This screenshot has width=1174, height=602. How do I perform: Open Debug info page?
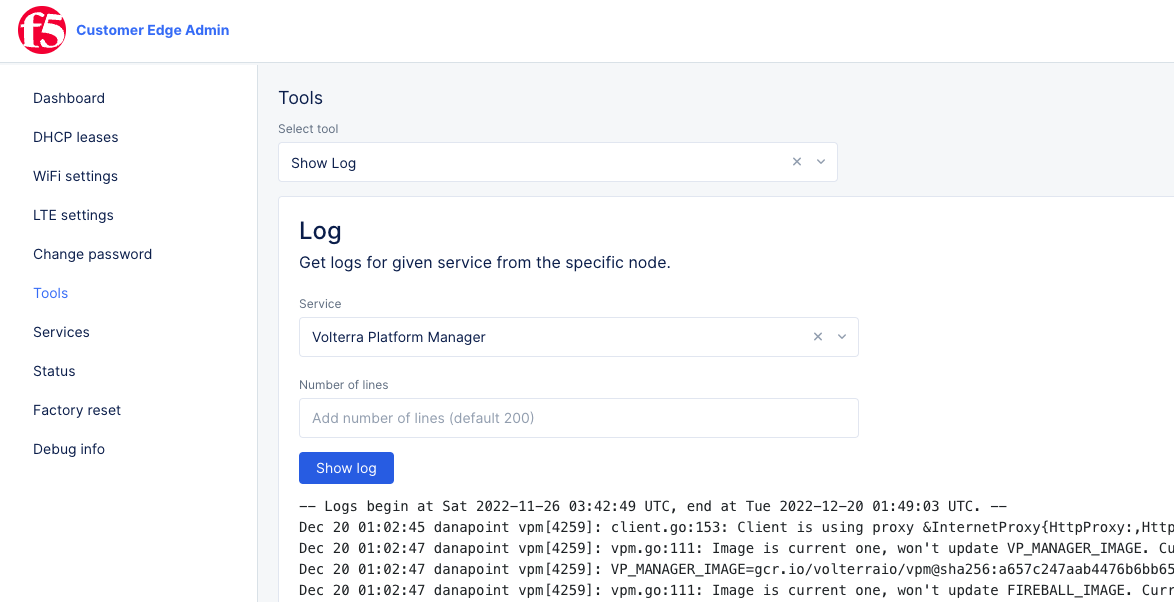[x=69, y=449]
